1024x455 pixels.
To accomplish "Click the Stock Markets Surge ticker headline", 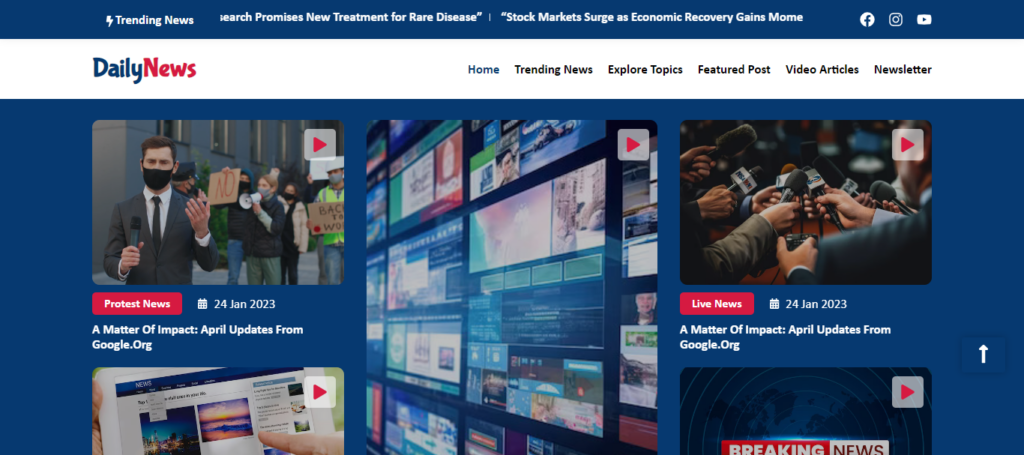I will [x=651, y=18].
